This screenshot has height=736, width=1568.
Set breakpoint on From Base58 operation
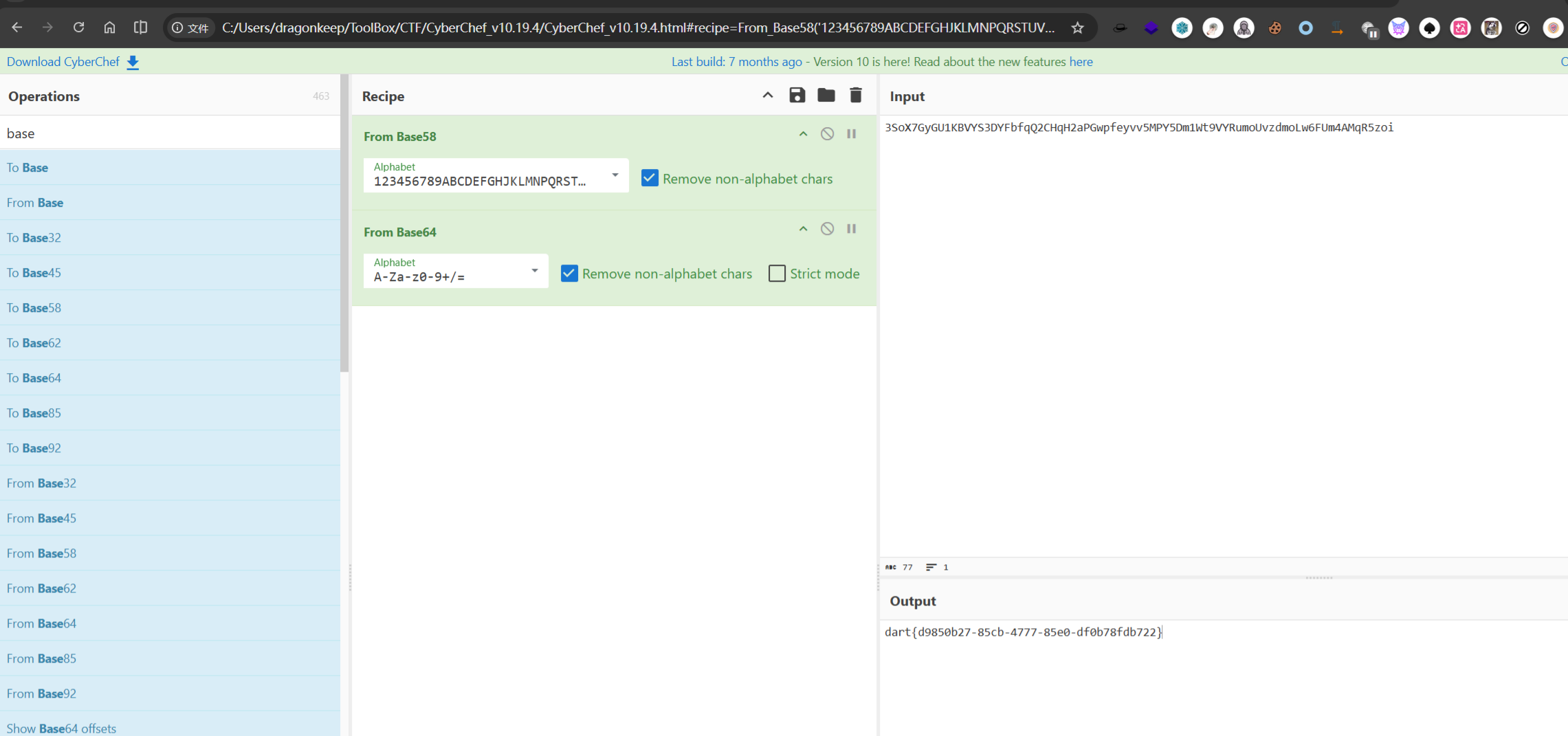click(851, 134)
